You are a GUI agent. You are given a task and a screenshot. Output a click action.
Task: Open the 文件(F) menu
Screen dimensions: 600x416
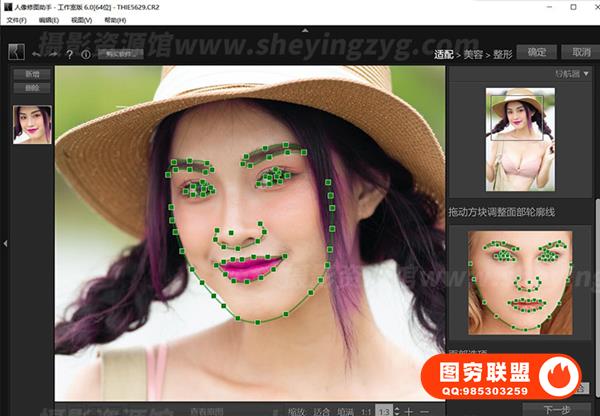click(16, 20)
